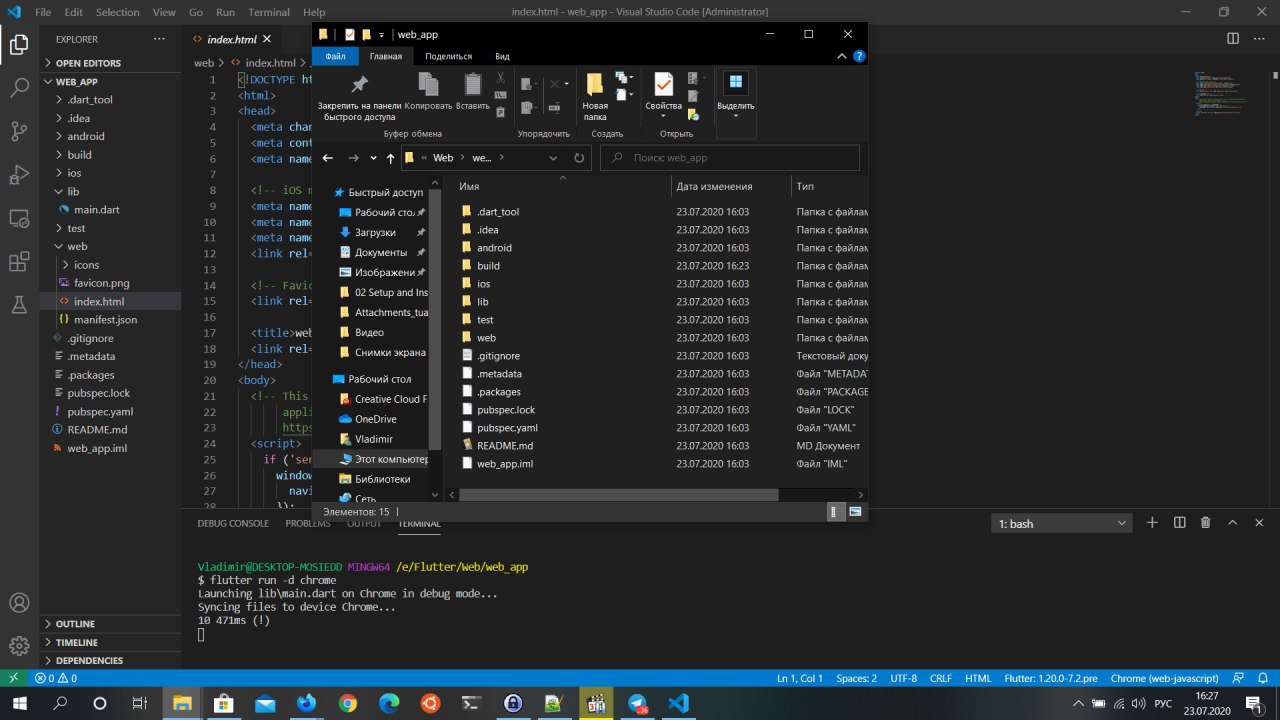Click Chrome (web-javascript) device in status bar

pyautogui.click(x=1164, y=678)
